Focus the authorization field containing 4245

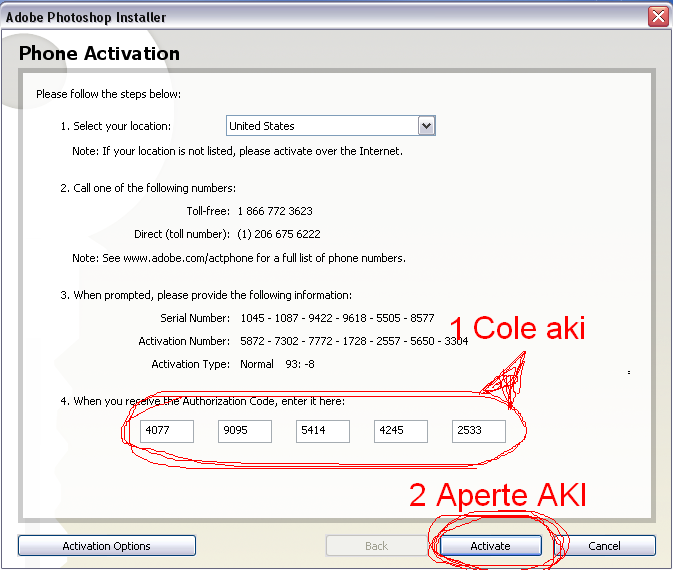tap(401, 431)
